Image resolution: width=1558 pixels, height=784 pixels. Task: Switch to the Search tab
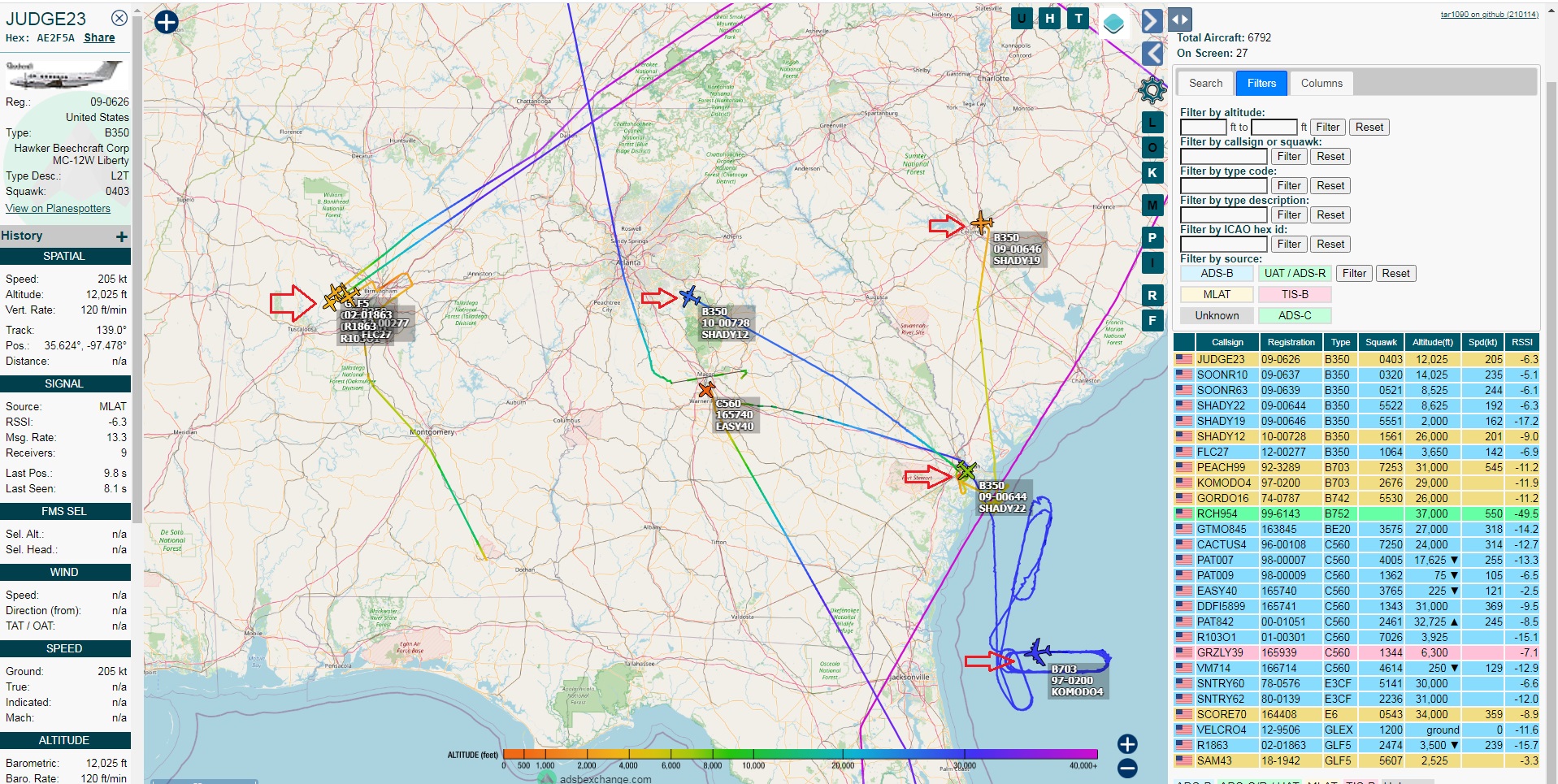tap(1205, 83)
